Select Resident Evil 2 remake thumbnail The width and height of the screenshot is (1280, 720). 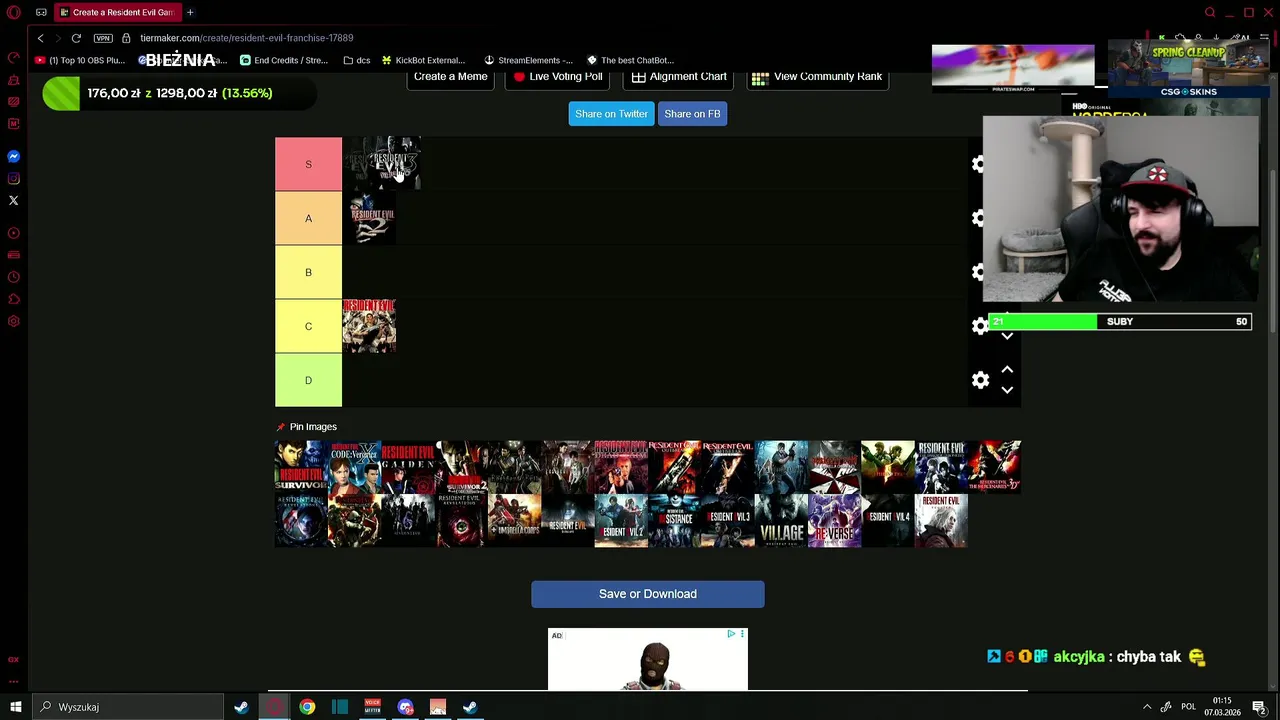tap(621, 521)
